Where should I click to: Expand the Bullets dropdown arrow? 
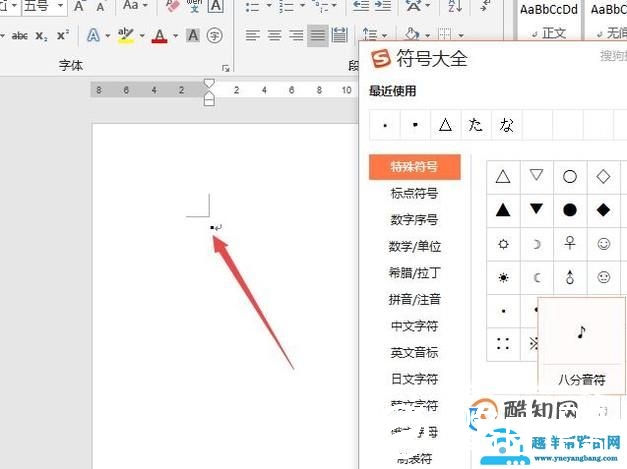pos(269,6)
